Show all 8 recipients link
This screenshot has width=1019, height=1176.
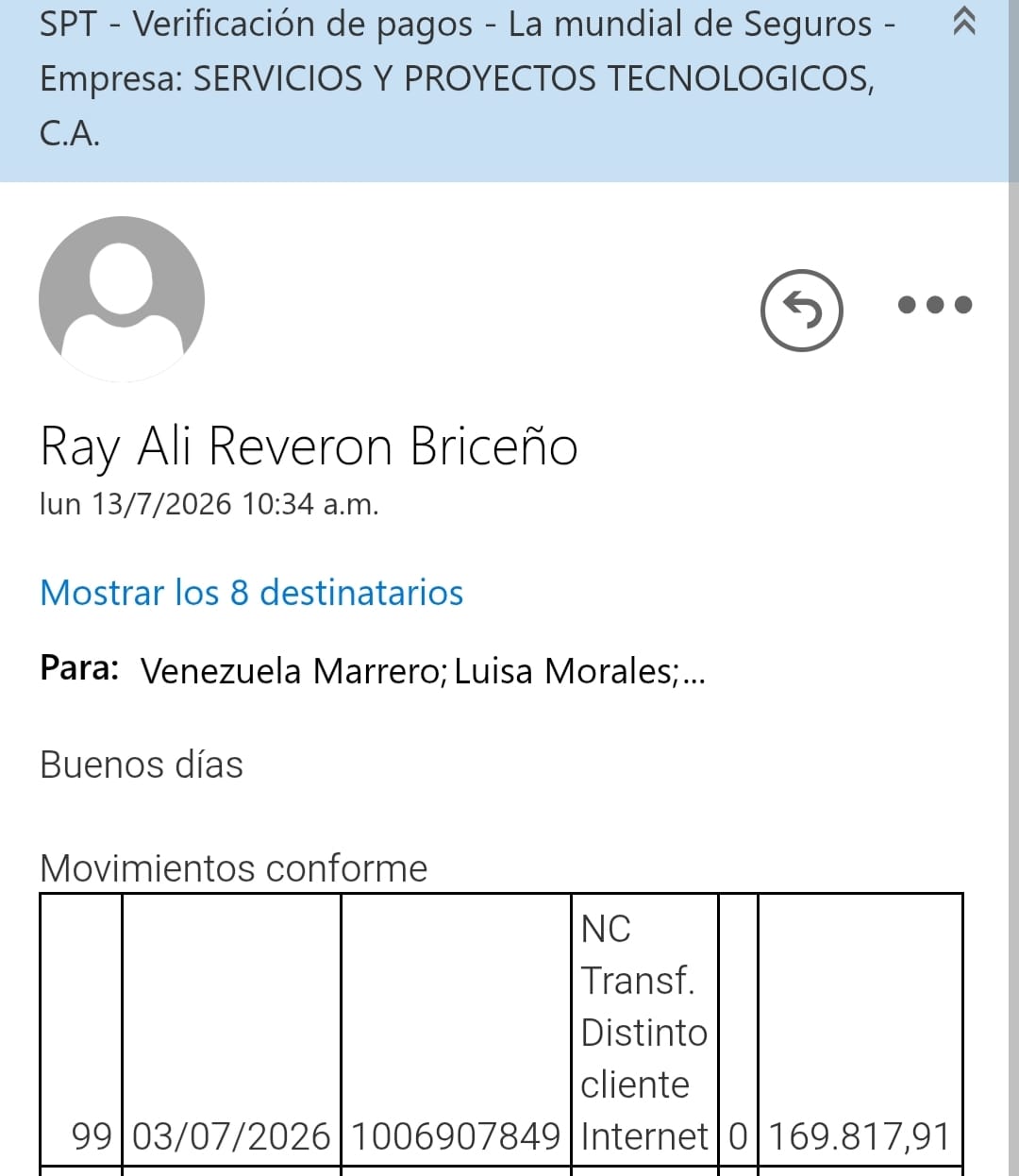coord(252,593)
